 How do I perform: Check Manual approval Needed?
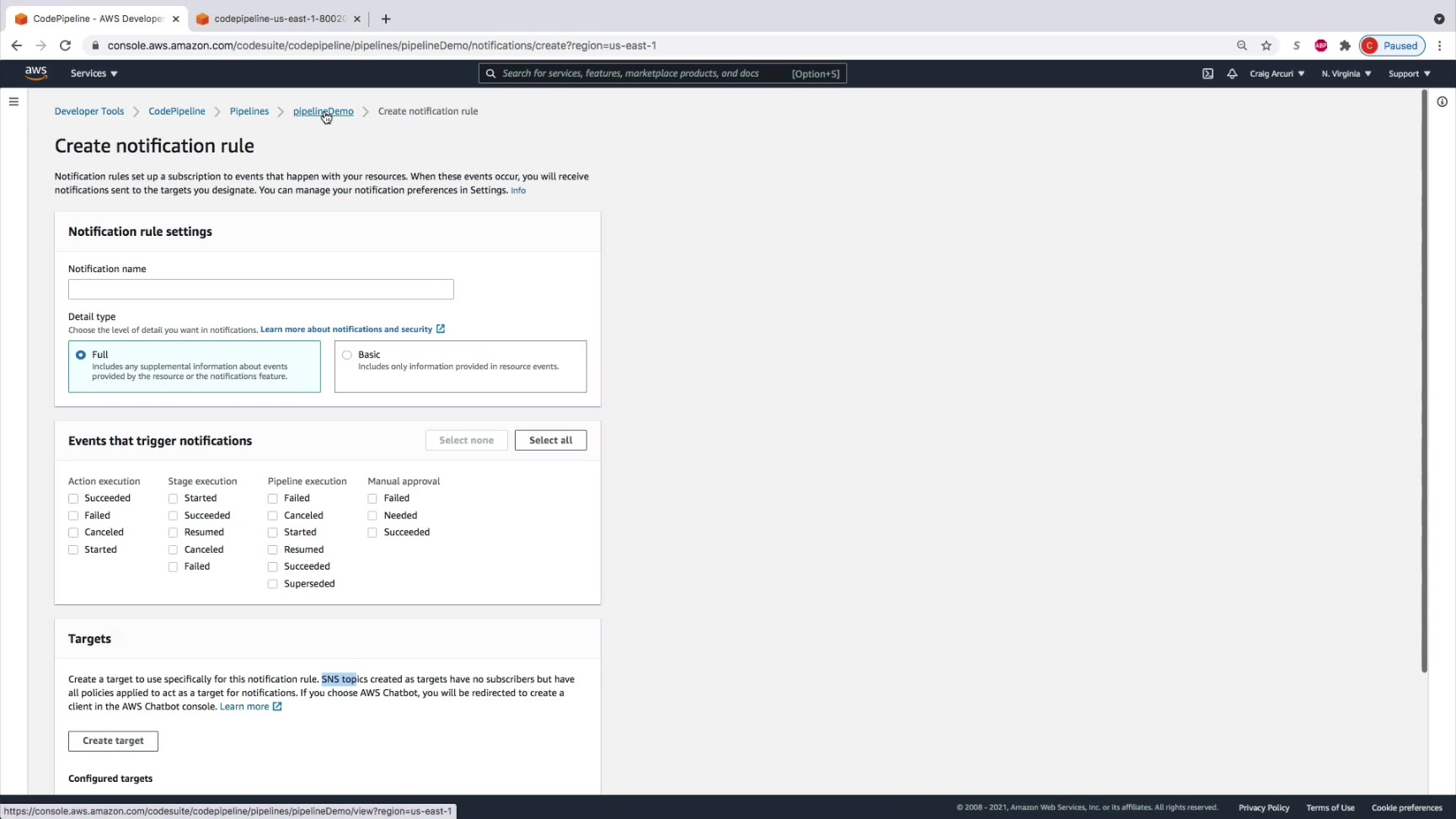click(x=372, y=516)
